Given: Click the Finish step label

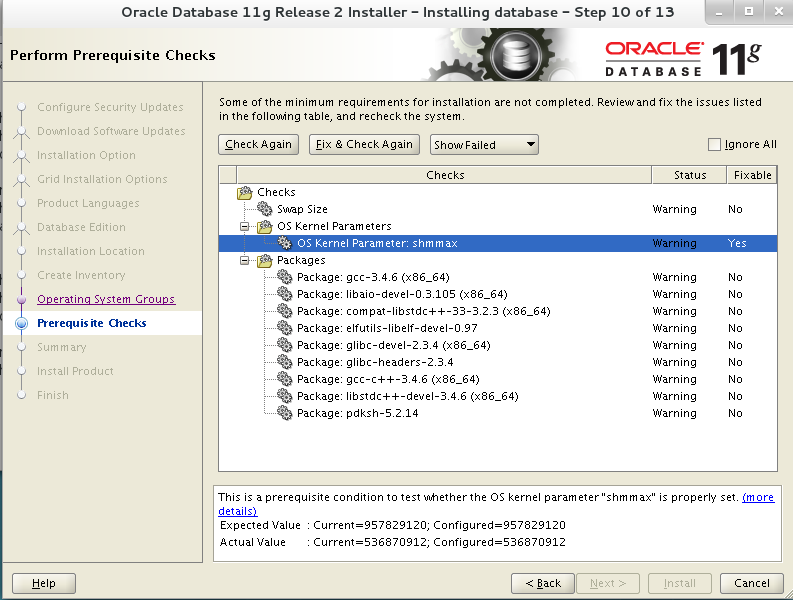Looking at the screenshot, I should click(53, 395).
